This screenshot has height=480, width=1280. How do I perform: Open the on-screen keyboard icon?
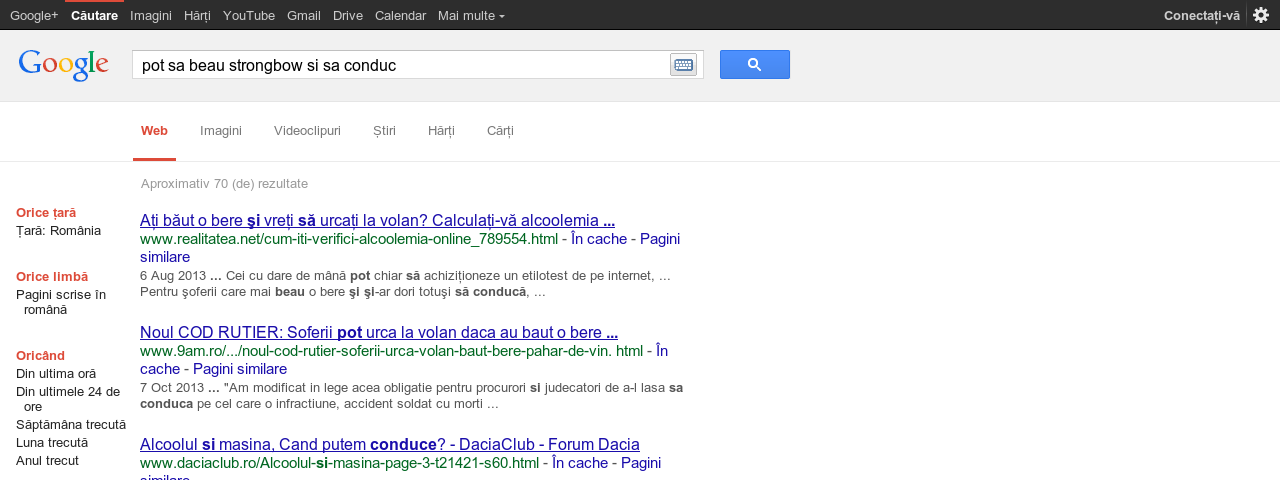click(684, 65)
